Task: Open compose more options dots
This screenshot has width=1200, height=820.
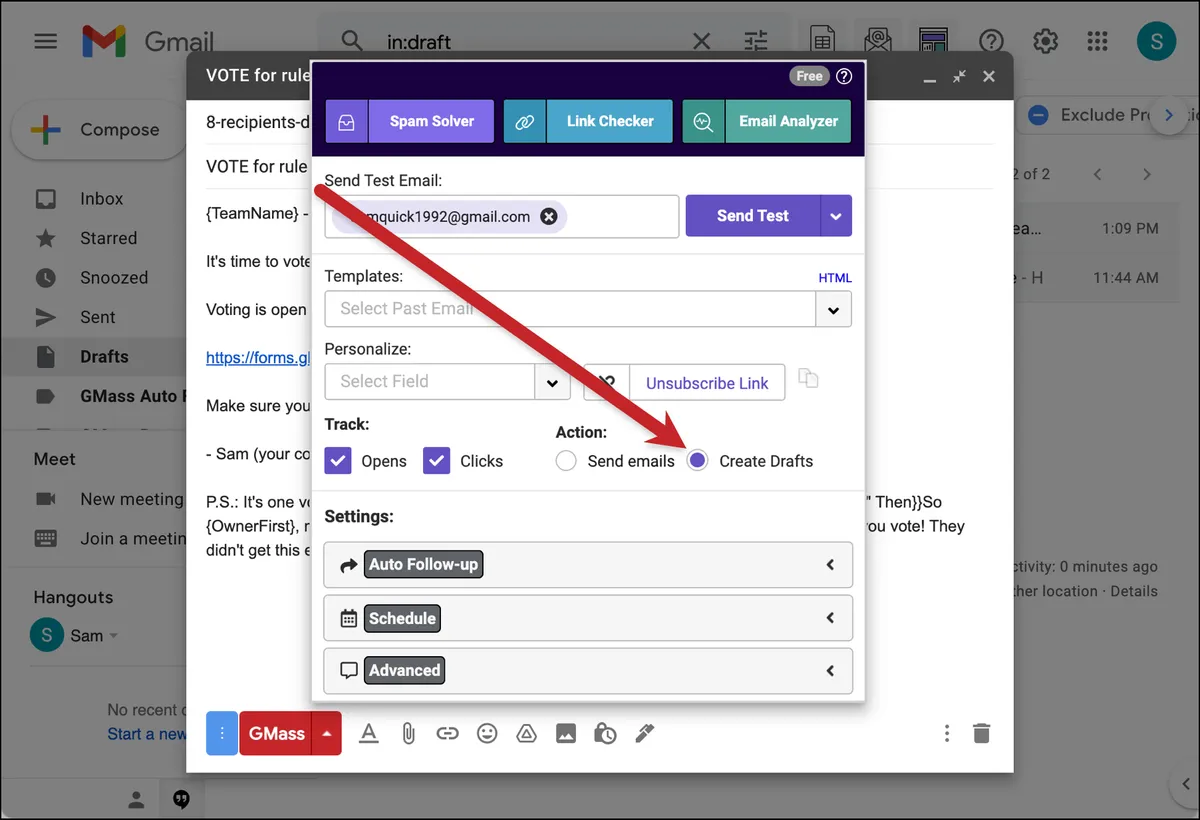Action: [x=946, y=734]
